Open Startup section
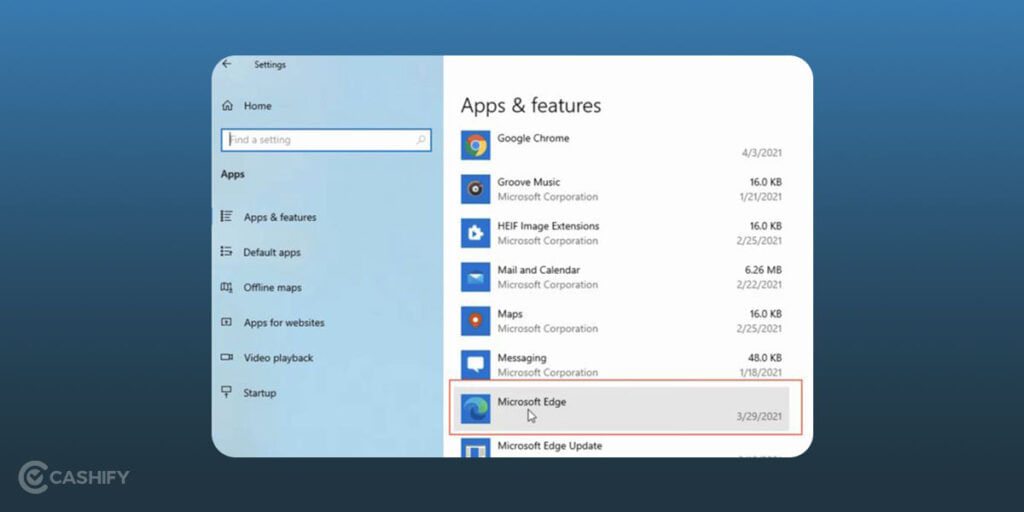Viewport: 1024px width, 512px height. [x=260, y=394]
